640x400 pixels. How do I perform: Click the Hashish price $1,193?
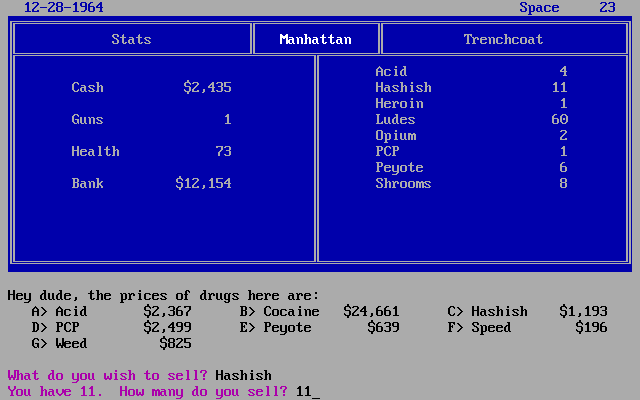(x=583, y=311)
